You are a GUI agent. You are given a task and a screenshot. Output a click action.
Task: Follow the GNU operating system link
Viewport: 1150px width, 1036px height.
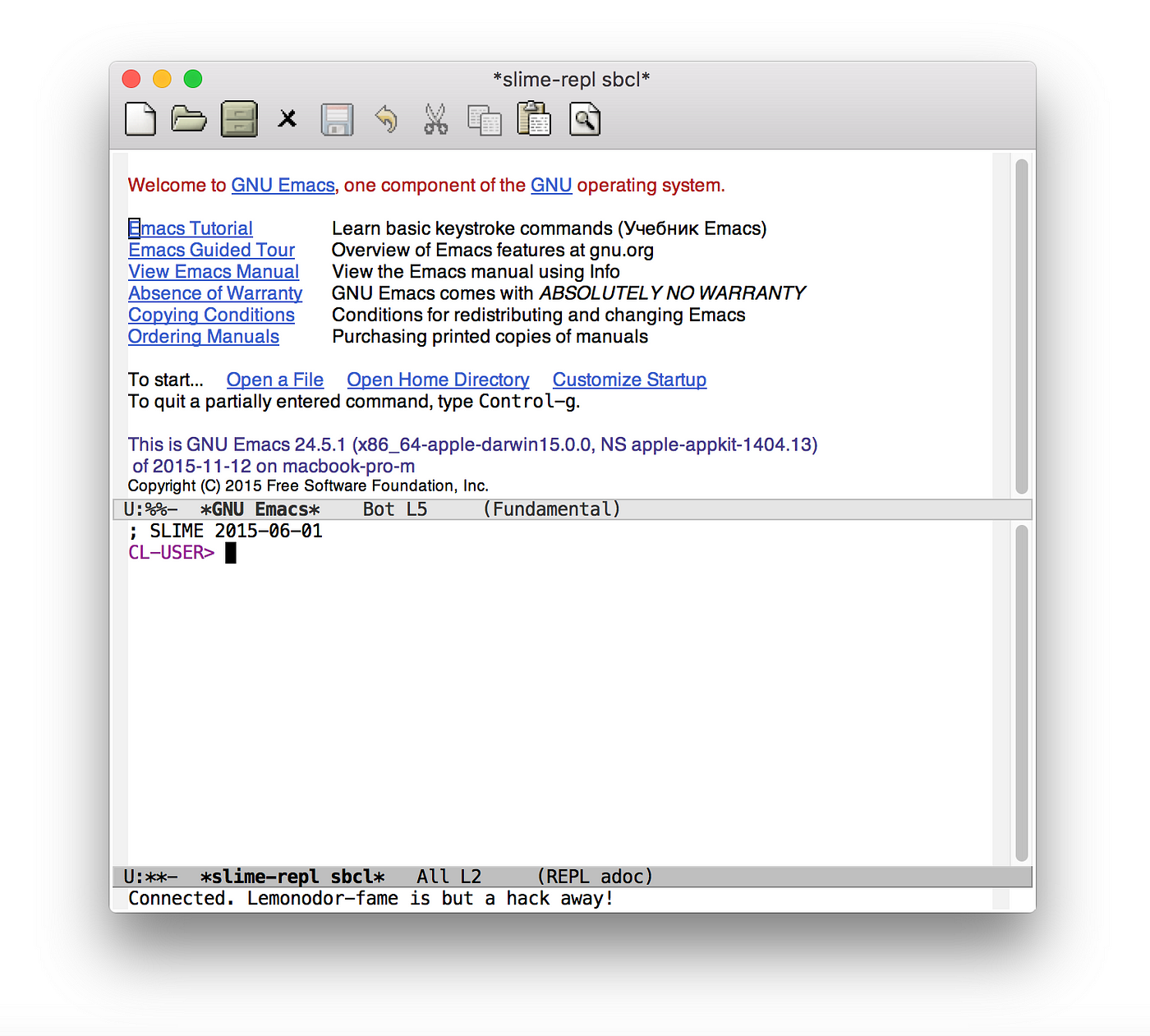(x=551, y=186)
